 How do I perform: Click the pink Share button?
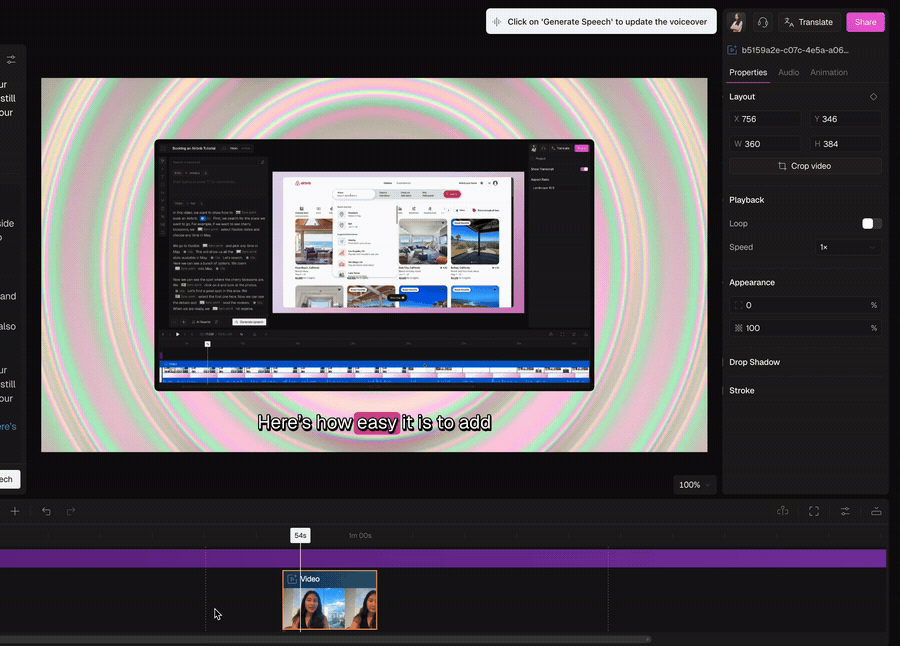point(865,22)
